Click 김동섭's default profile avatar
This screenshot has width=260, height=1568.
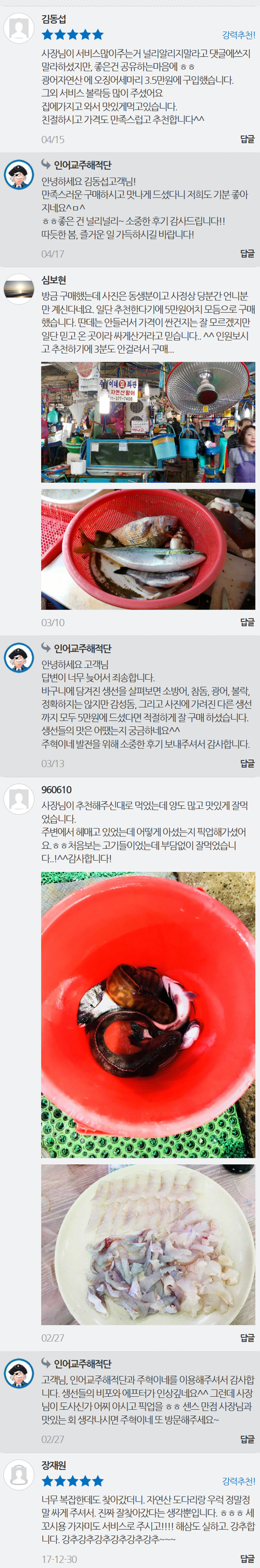click(x=19, y=28)
